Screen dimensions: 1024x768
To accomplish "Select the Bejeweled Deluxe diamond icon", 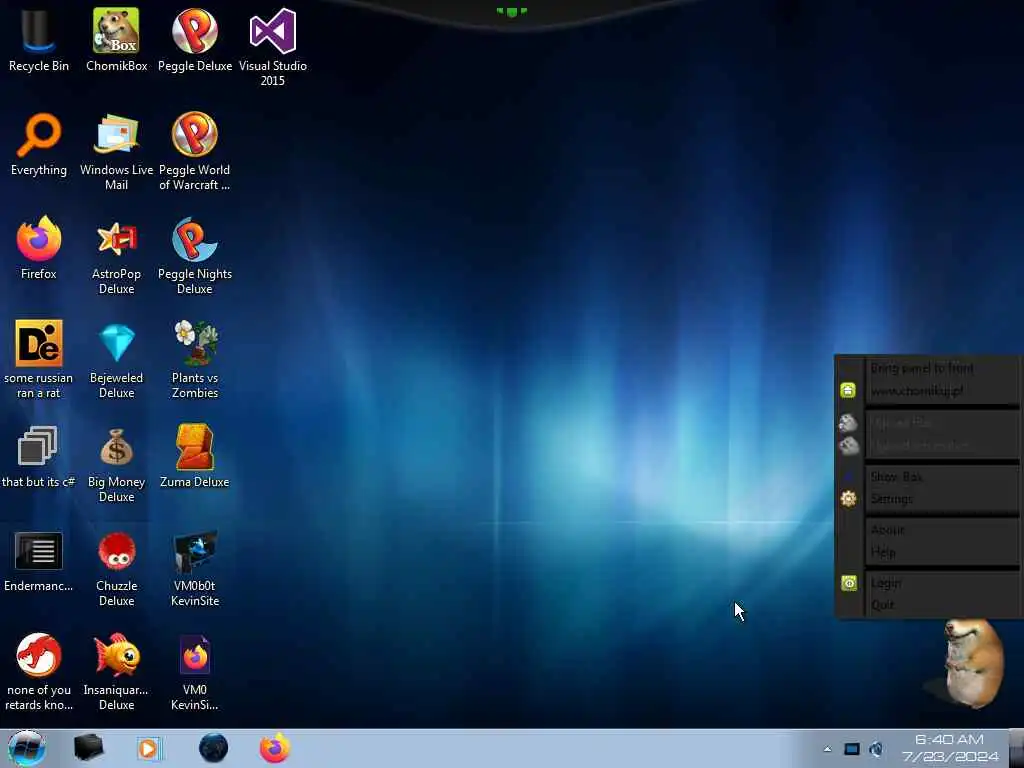I will coord(116,359).
